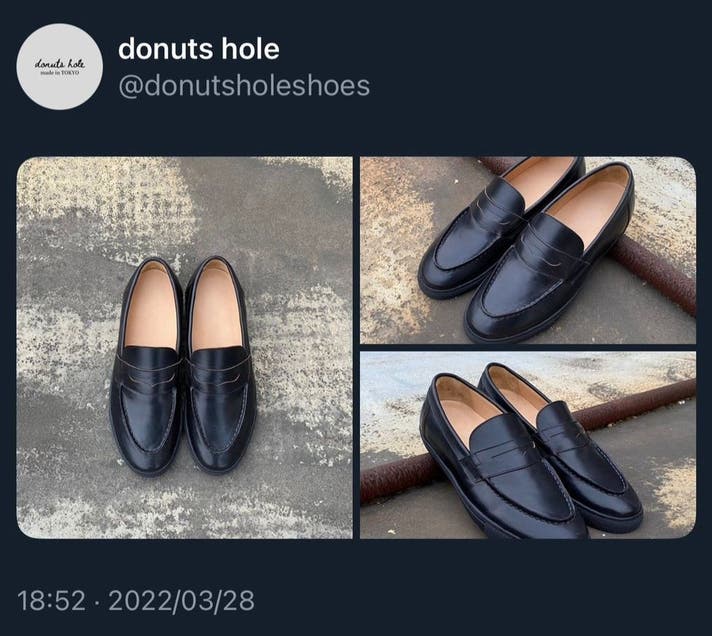
Task: Open the top-down loafers photo
Action: tap(184, 347)
